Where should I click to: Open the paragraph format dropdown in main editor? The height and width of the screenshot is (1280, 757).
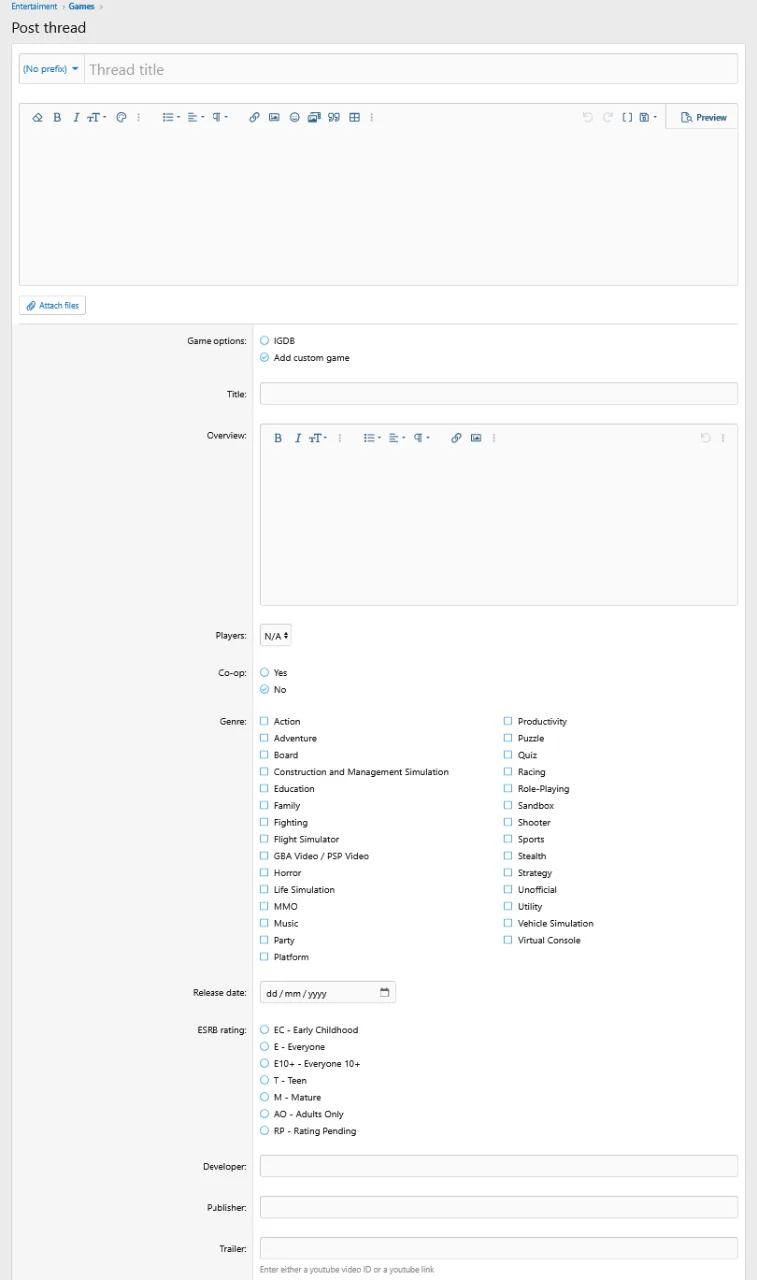tap(220, 117)
